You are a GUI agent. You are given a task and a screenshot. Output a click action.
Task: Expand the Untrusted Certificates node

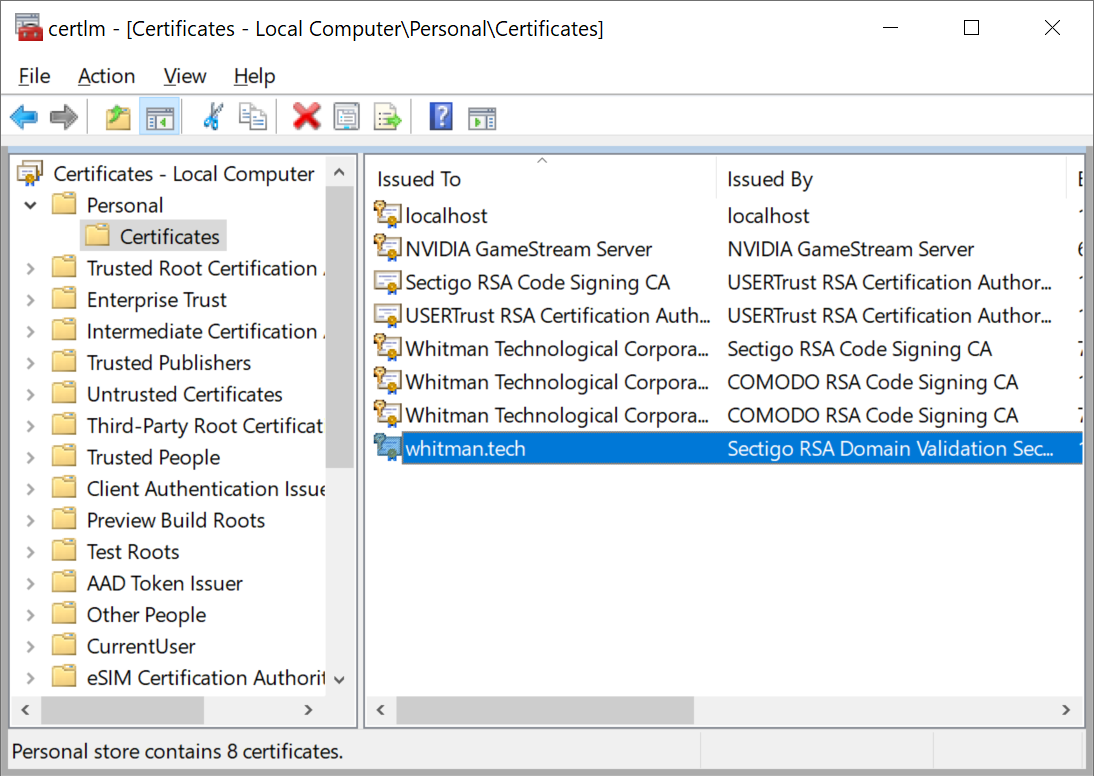tap(31, 394)
